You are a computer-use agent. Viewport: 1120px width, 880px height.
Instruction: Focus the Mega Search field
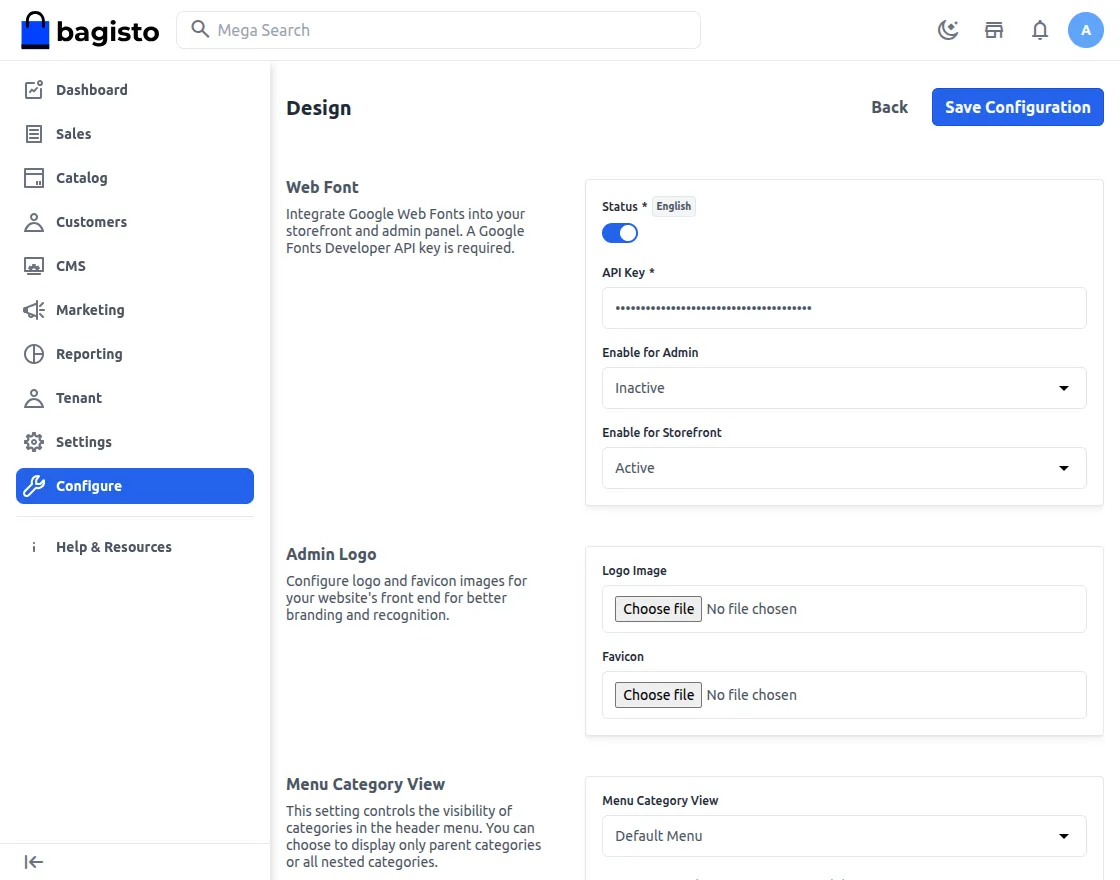[438, 30]
